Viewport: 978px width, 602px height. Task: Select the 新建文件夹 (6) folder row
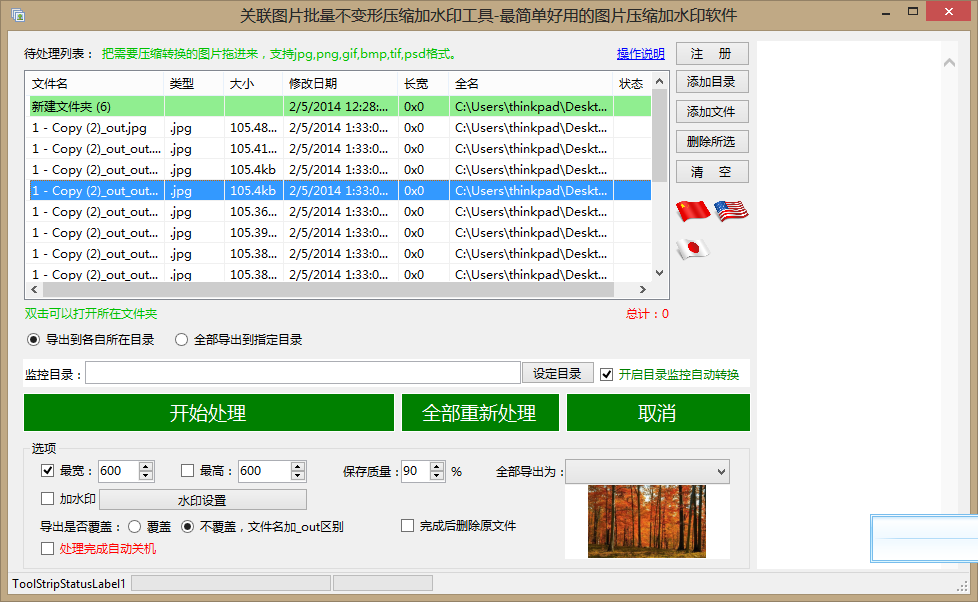(340, 107)
